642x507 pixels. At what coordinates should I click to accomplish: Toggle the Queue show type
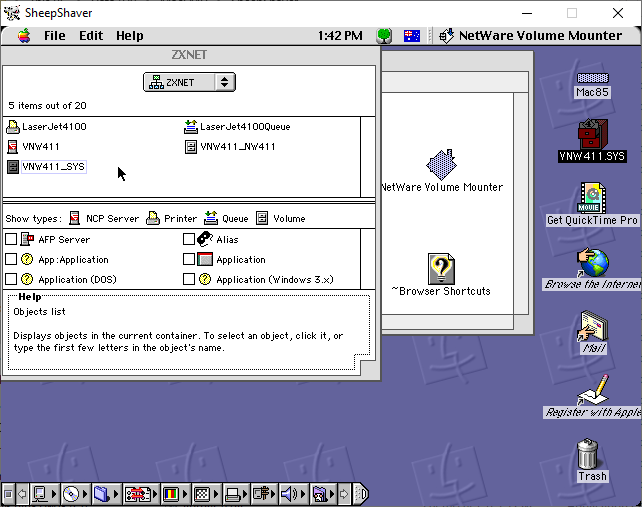[x=226, y=218]
